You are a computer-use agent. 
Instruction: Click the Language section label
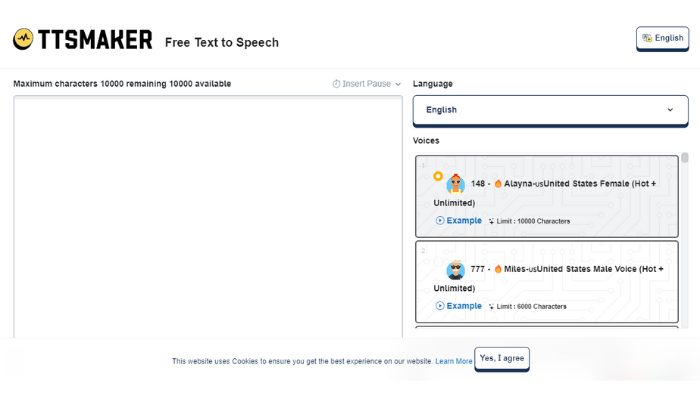click(x=433, y=84)
